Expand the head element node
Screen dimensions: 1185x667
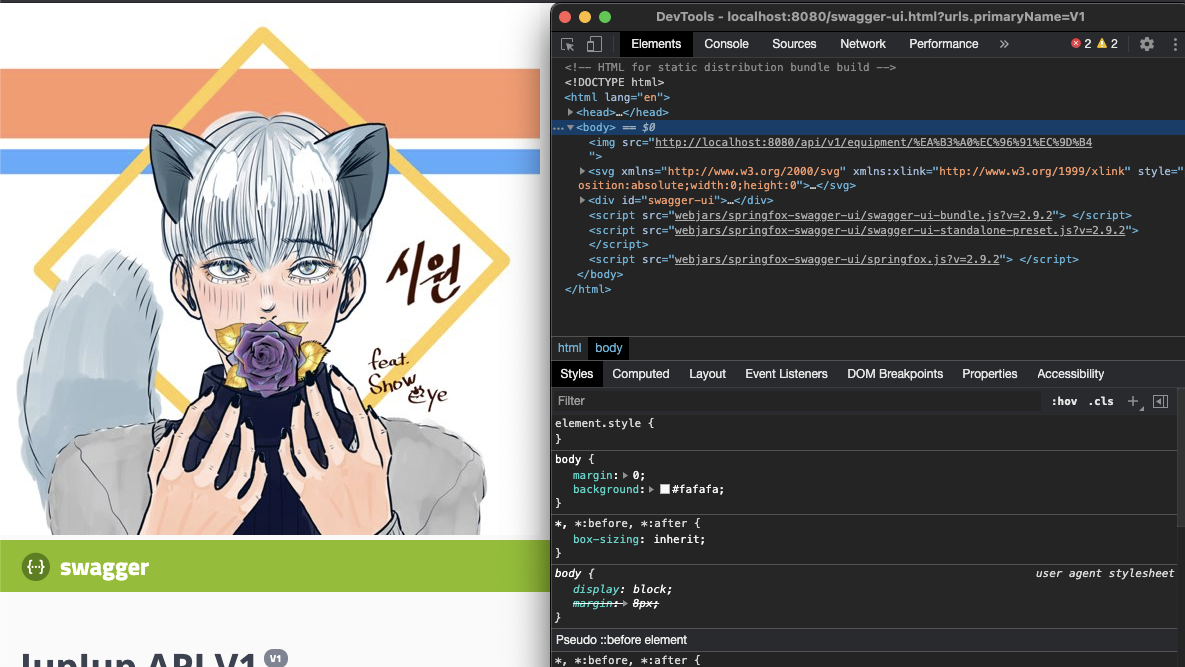tap(571, 112)
